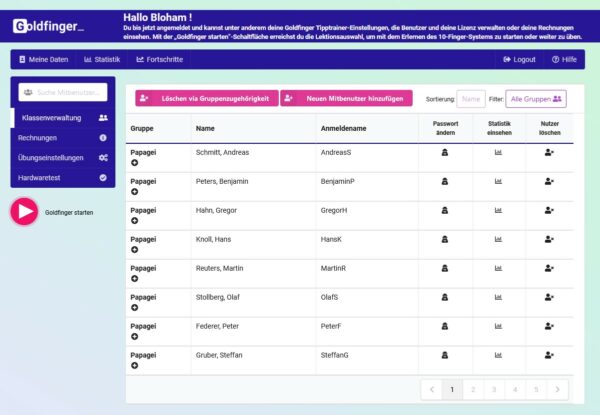This screenshot has height=415, width=600.
Task: Click password change icon for Schmitt, Andreas
Action: [445, 153]
